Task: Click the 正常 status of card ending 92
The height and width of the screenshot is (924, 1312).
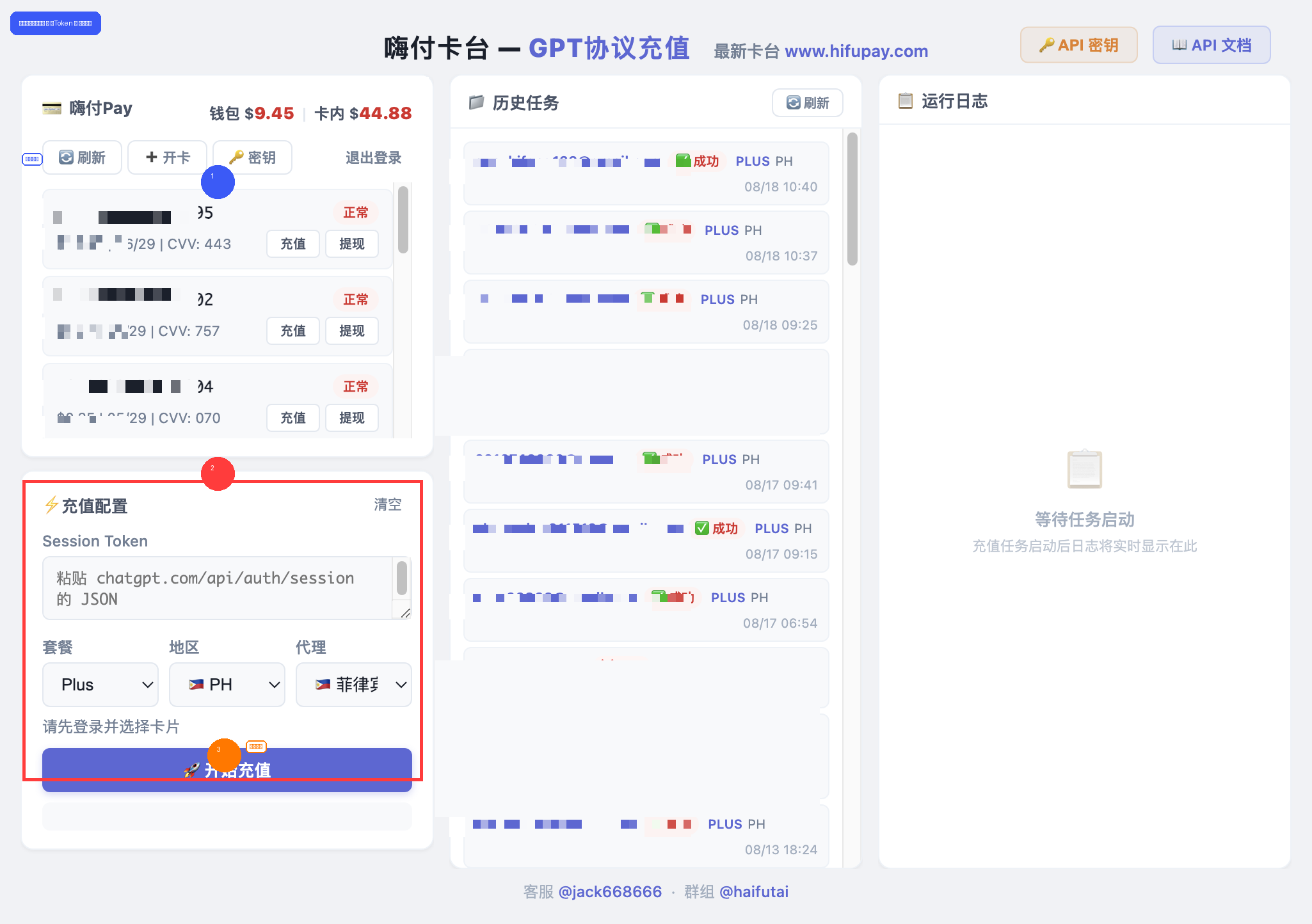Action: click(x=356, y=299)
